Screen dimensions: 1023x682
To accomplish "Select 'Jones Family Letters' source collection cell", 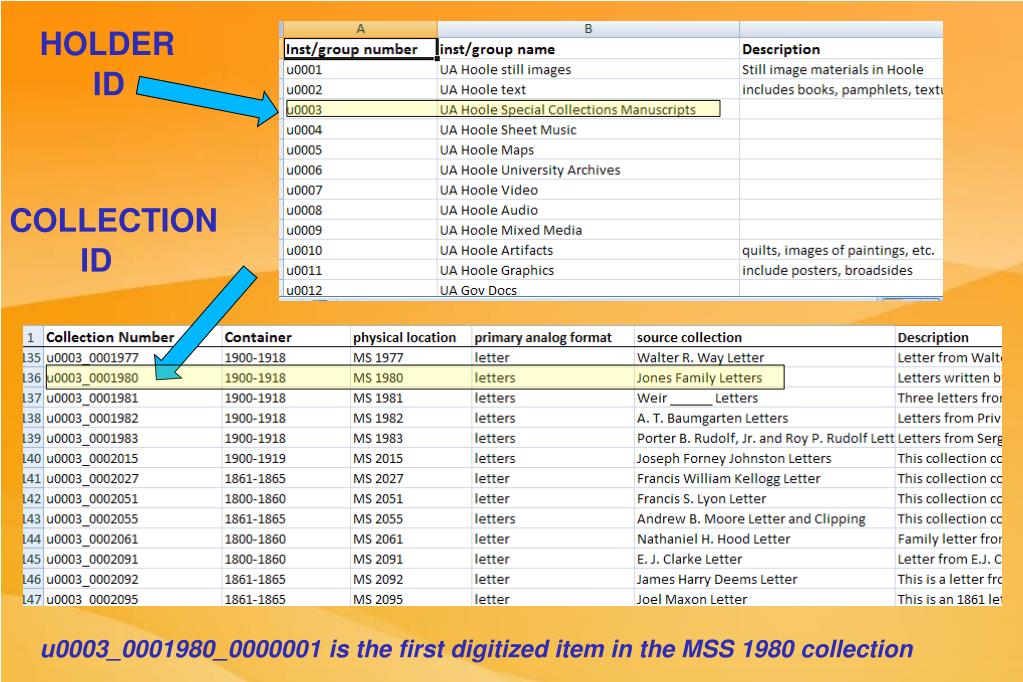I will point(765,378).
